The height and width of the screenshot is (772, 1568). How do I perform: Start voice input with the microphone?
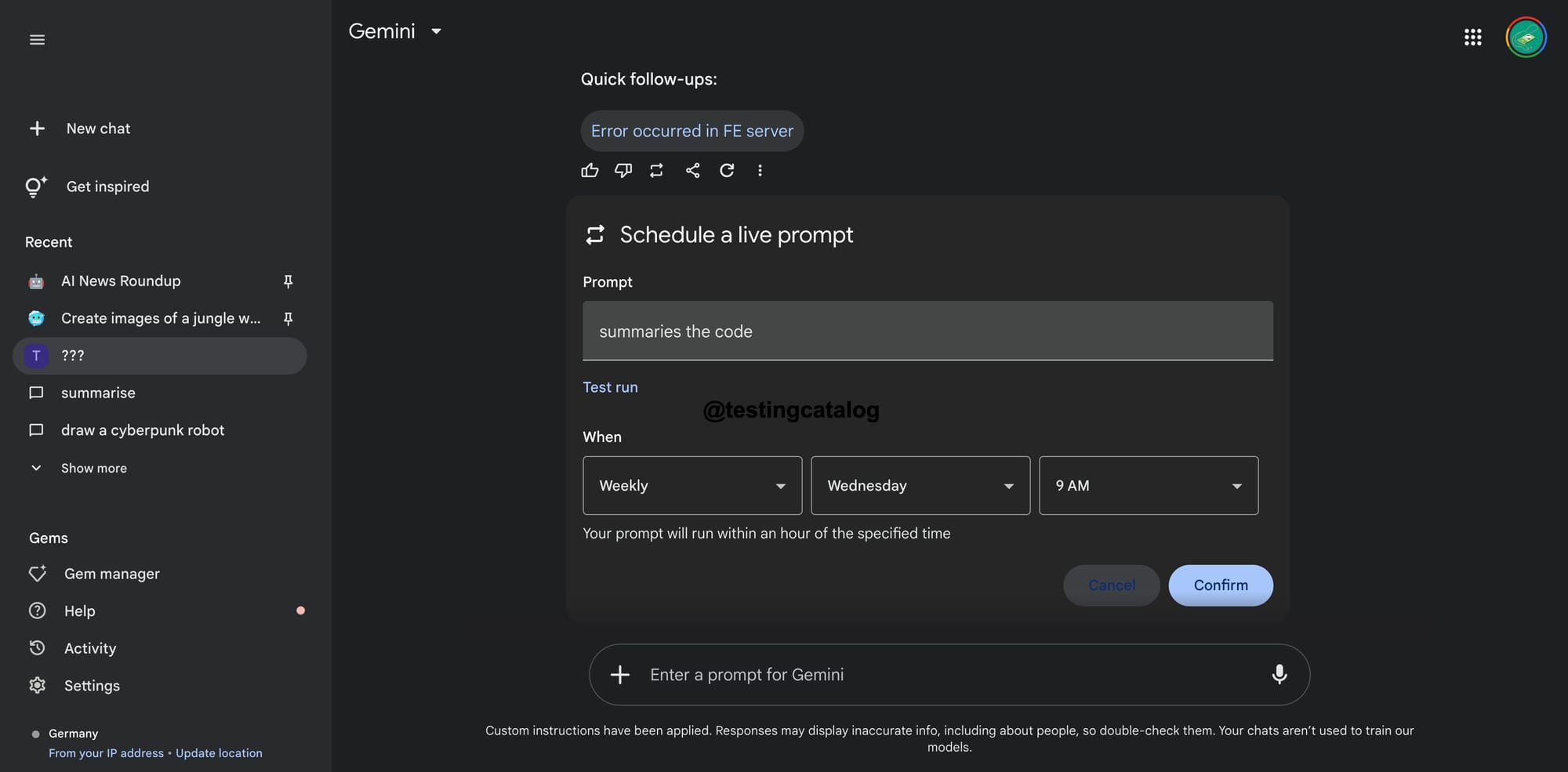tap(1279, 675)
